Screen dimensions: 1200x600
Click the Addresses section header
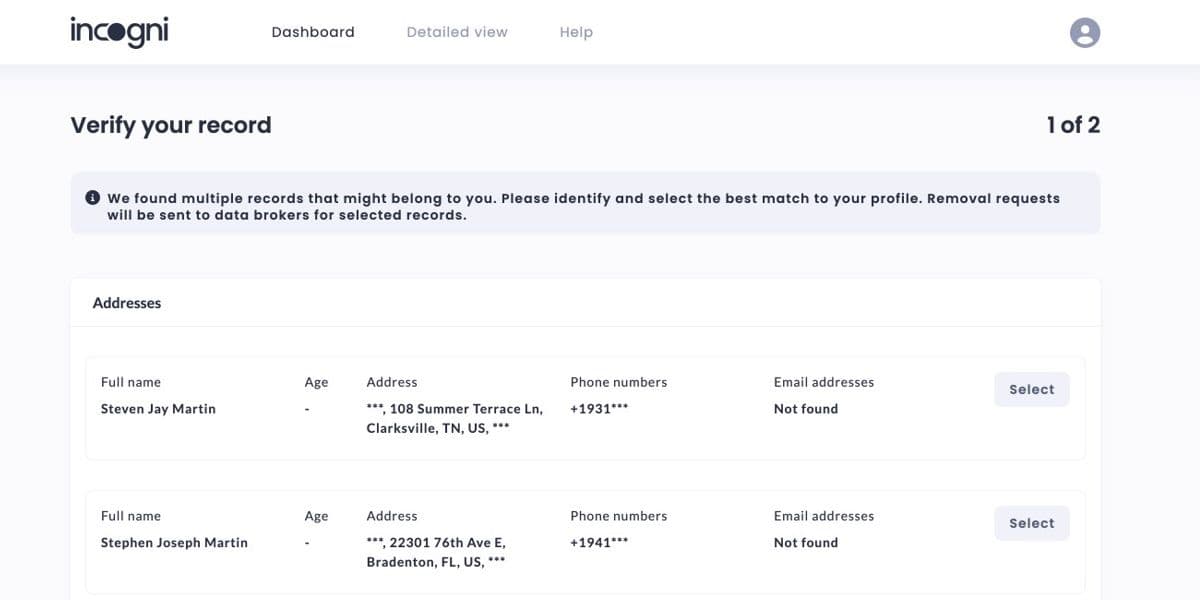(x=127, y=303)
